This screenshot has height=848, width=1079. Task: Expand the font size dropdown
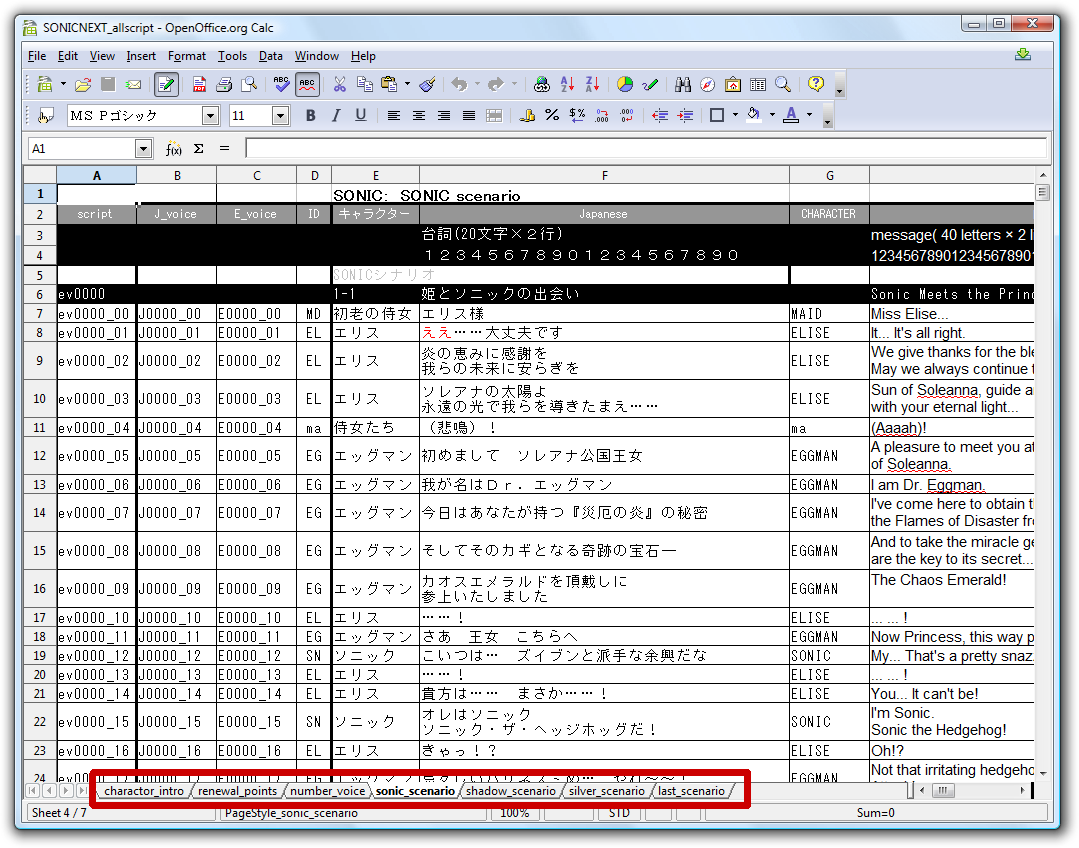click(x=280, y=116)
